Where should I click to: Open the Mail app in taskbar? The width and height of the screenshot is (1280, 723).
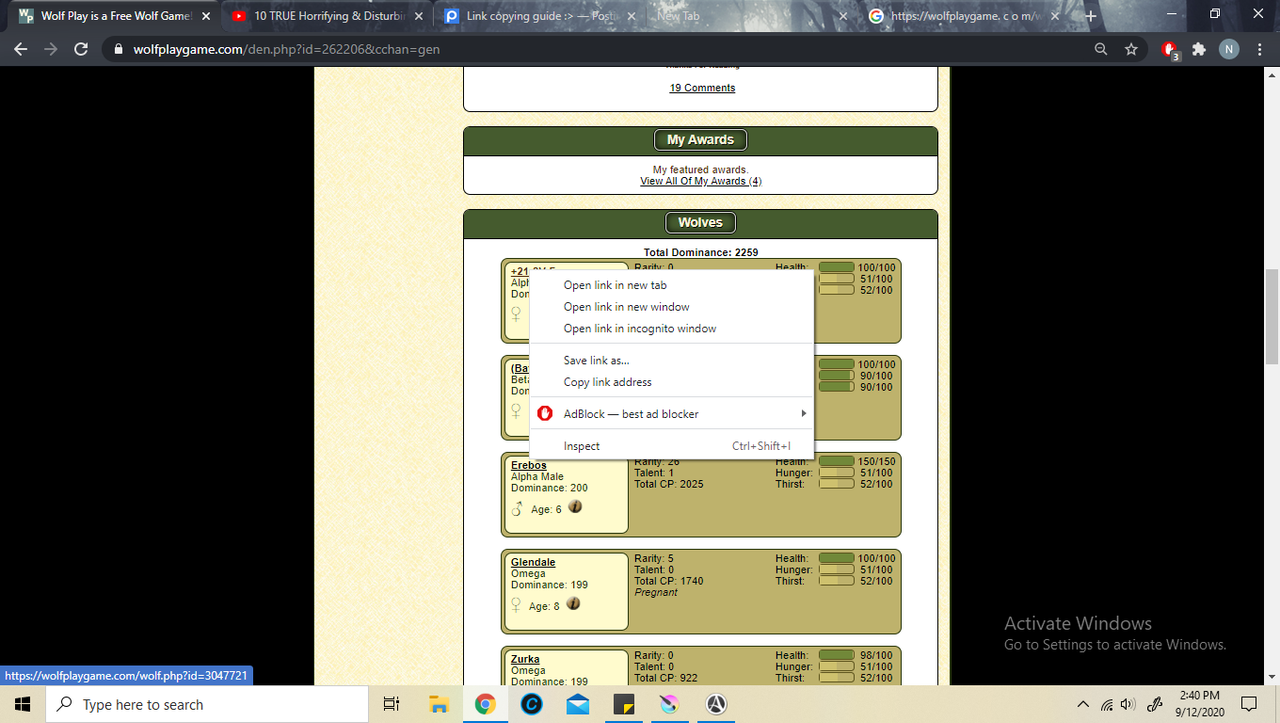(x=577, y=705)
